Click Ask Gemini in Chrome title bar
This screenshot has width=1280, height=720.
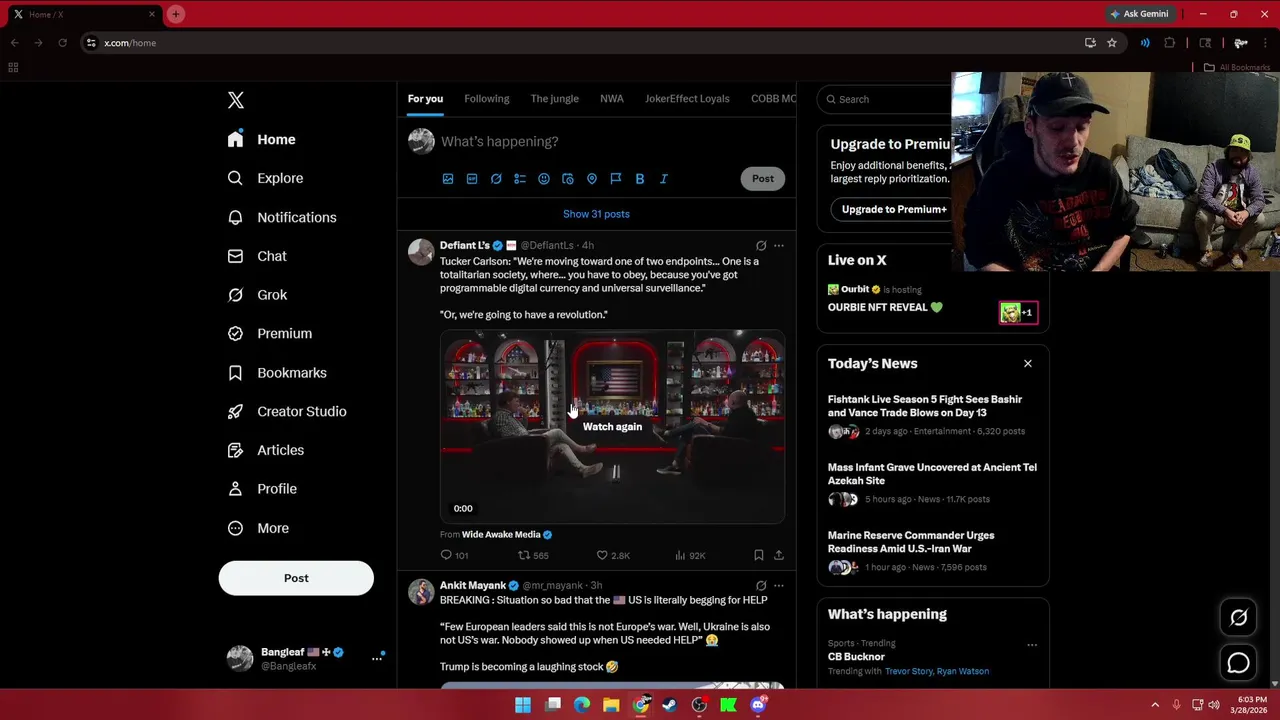pos(1138,14)
